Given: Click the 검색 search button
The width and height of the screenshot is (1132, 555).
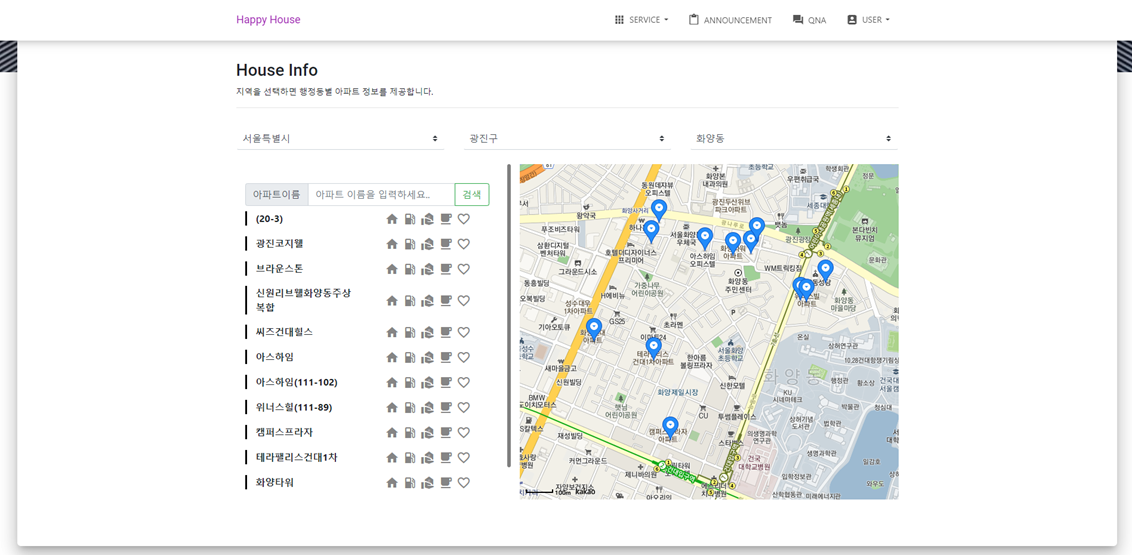Looking at the screenshot, I should tap(472, 194).
